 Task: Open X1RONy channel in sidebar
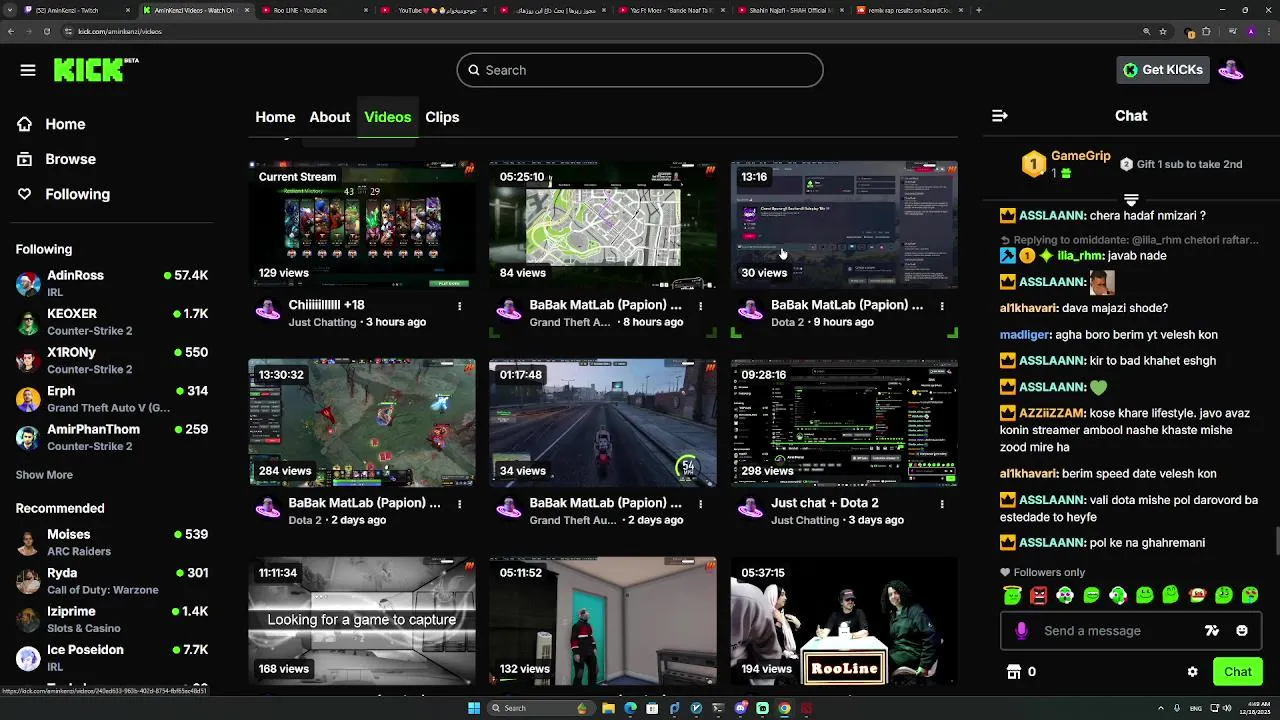pos(112,360)
